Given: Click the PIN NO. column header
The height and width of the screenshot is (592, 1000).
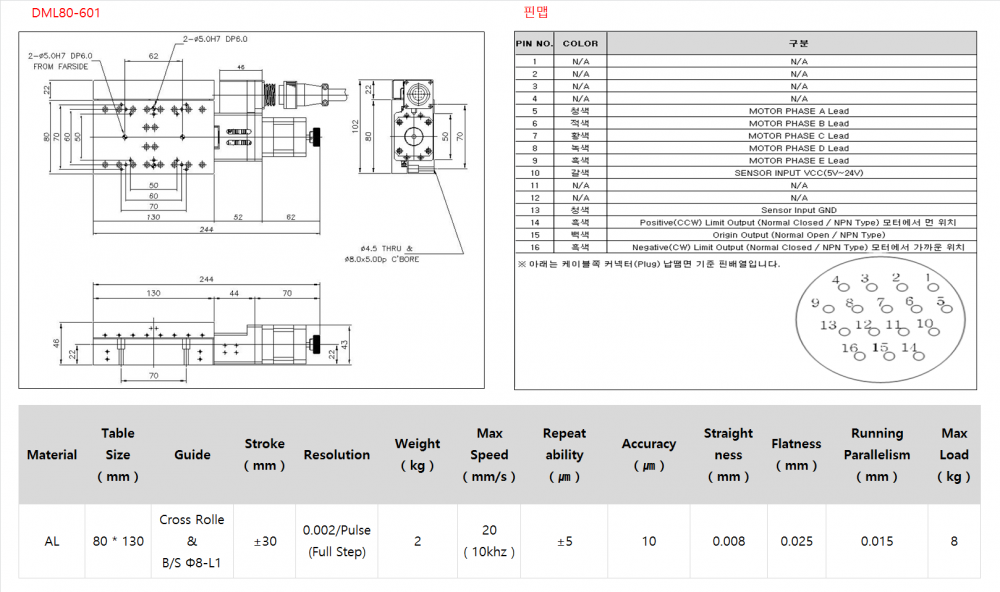Looking at the screenshot, I should (x=534, y=44).
